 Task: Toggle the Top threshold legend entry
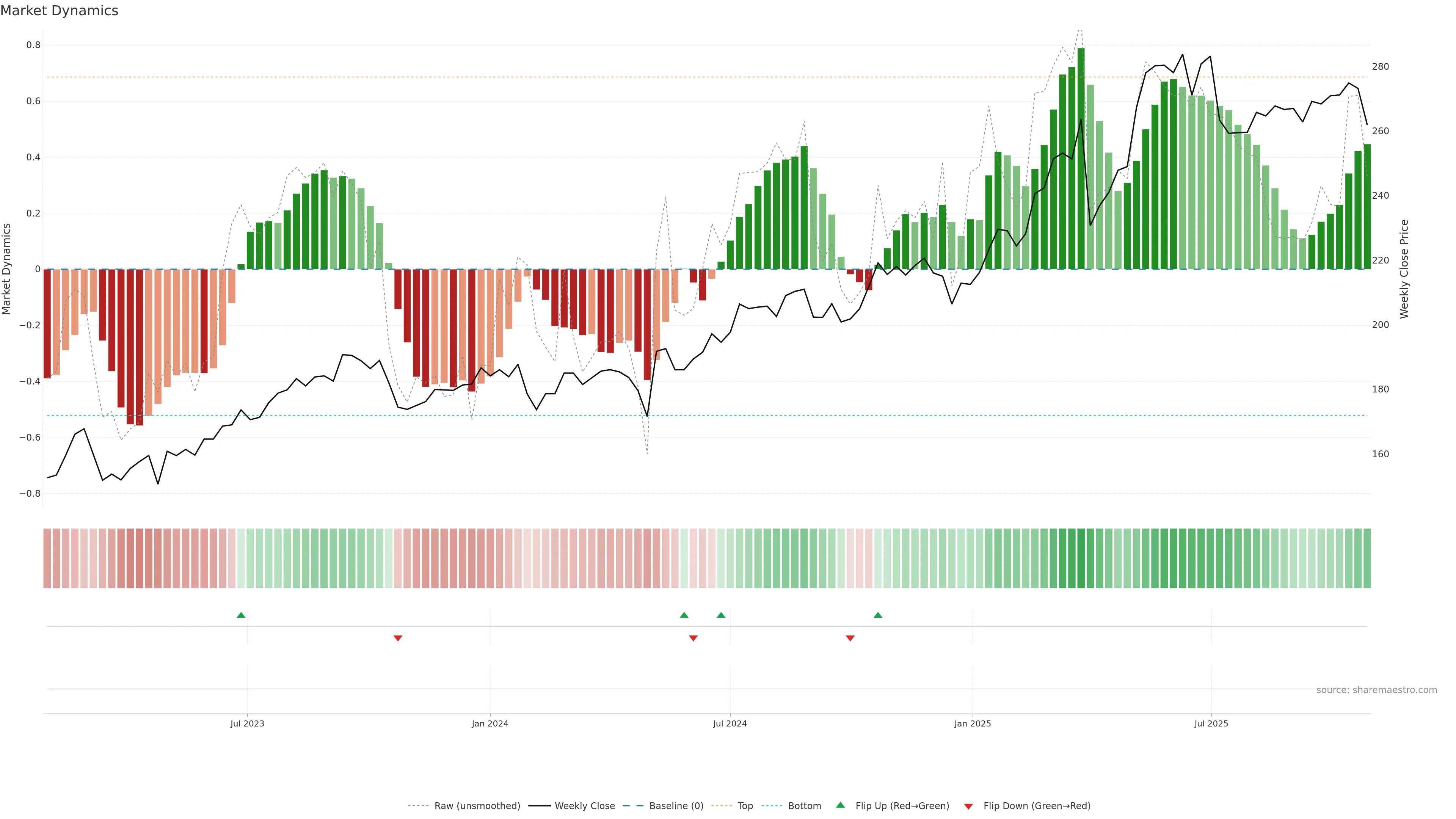(745, 806)
